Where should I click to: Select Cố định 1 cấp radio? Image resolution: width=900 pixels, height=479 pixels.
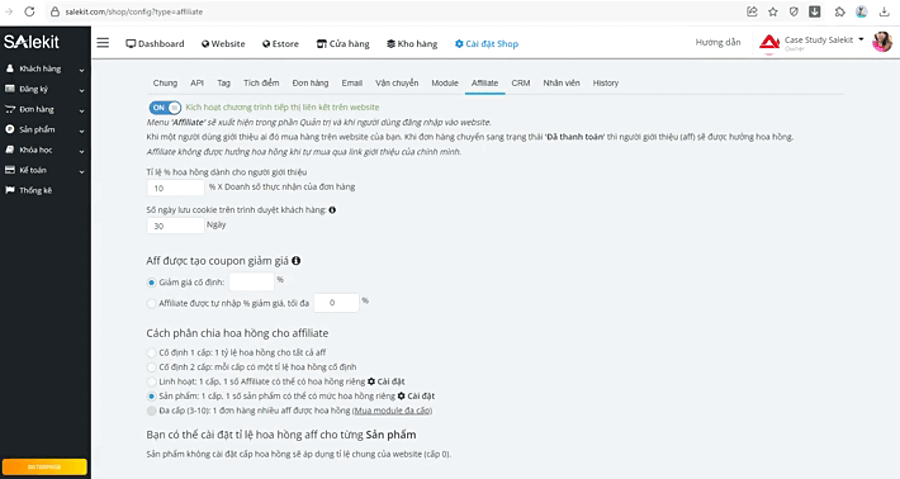point(152,353)
